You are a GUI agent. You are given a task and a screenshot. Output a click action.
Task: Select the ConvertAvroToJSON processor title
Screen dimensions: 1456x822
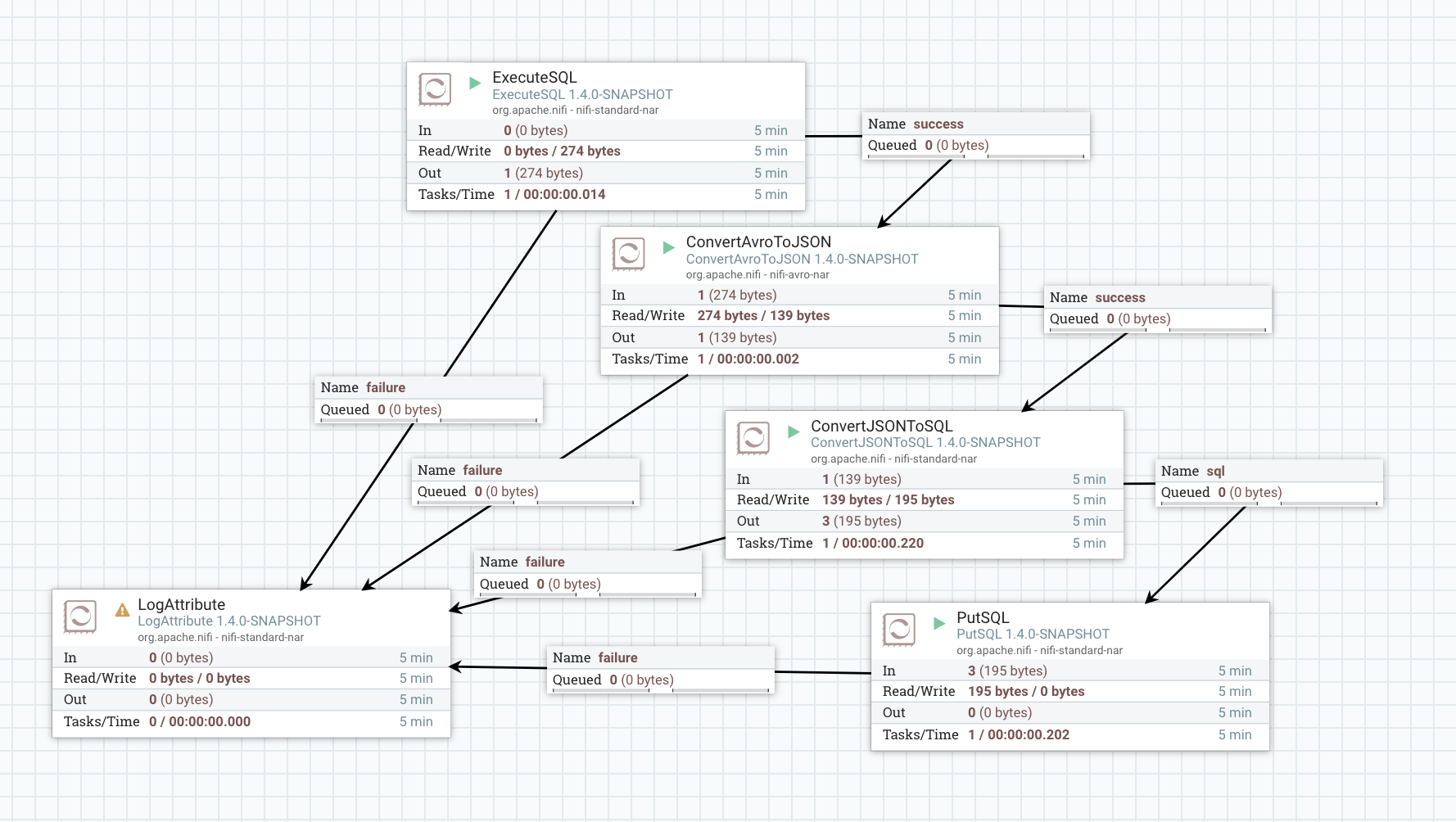[758, 242]
